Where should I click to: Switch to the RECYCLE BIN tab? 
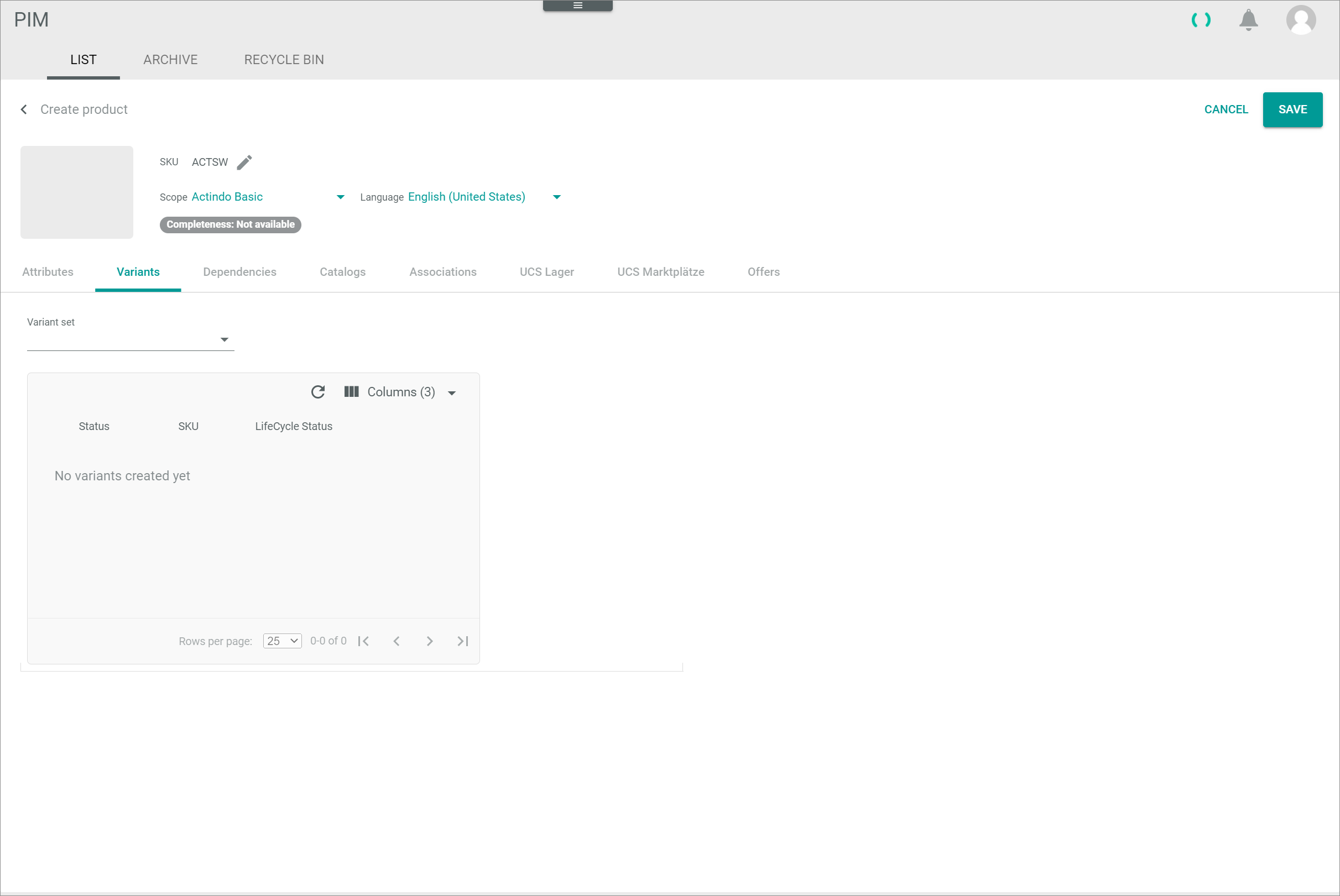[284, 60]
